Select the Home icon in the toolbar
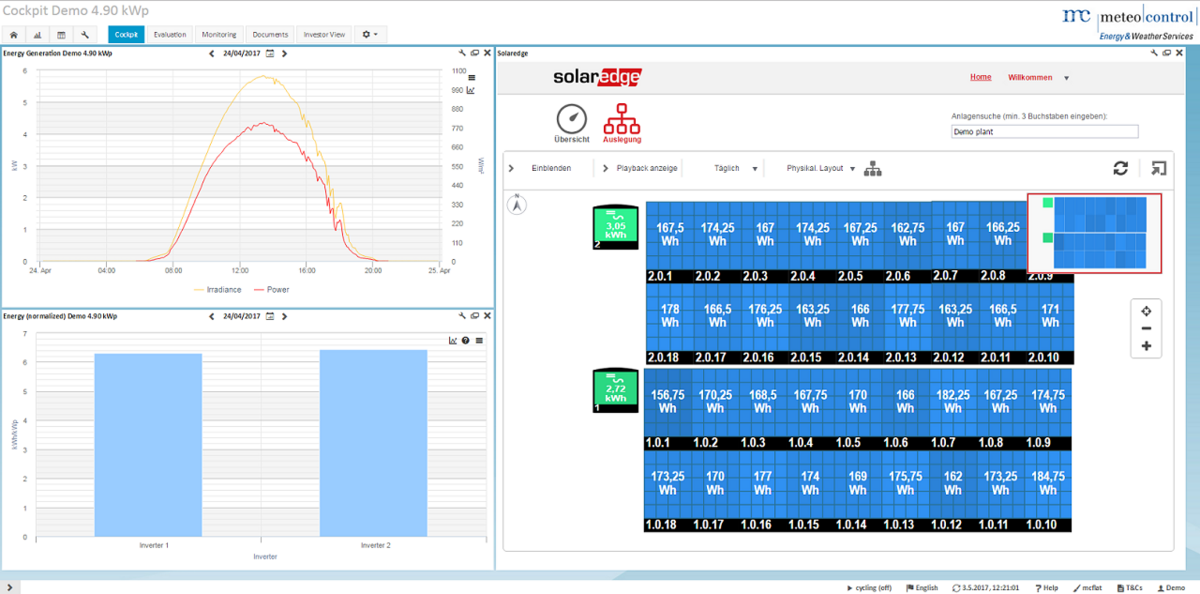 point(11,33)
